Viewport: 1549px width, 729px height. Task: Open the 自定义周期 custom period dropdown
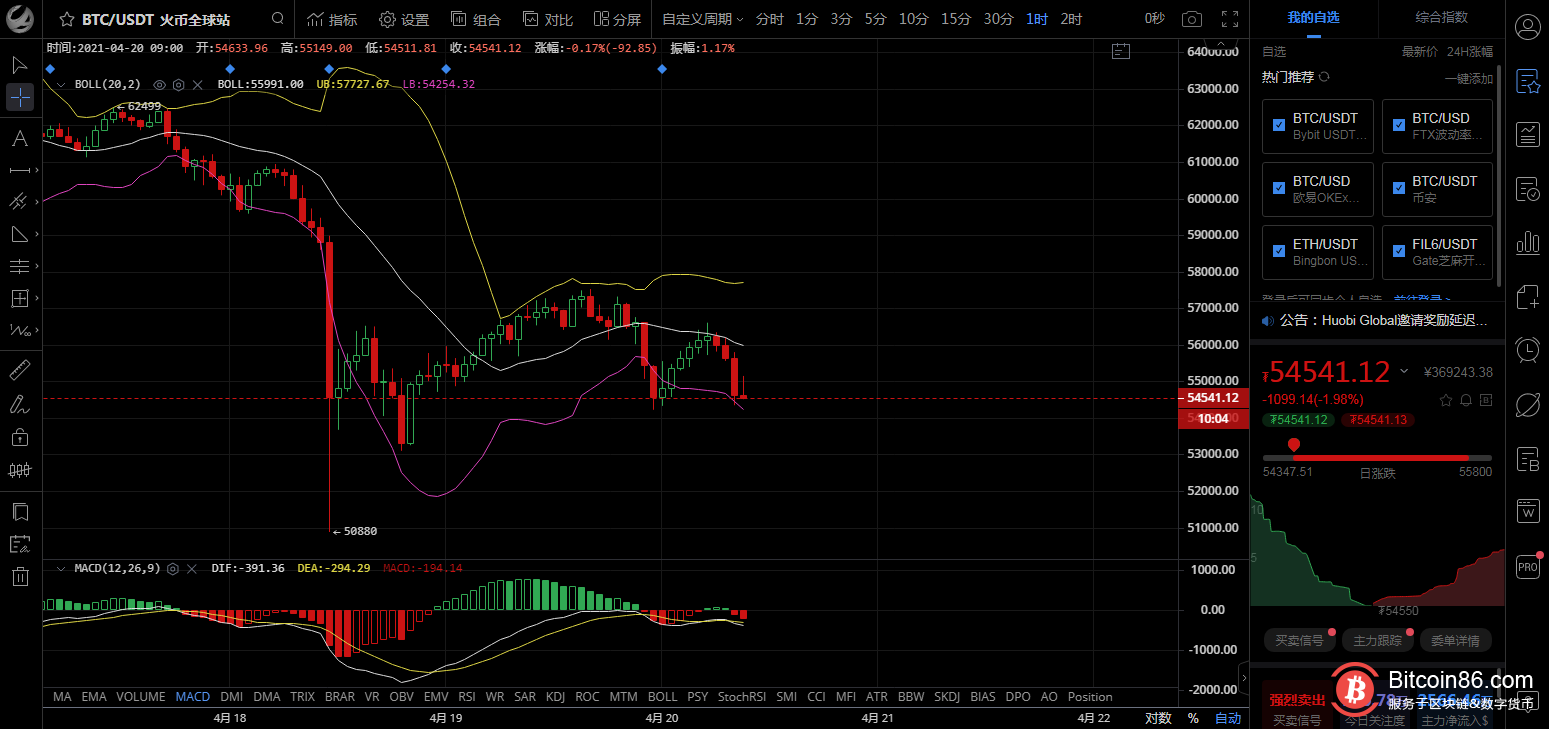[x=702, y=19]
